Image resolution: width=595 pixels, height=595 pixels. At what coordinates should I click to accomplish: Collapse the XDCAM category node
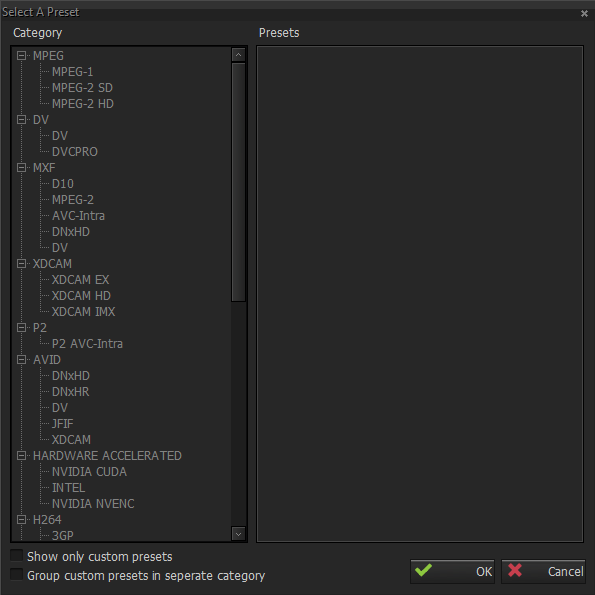[21, 263]
